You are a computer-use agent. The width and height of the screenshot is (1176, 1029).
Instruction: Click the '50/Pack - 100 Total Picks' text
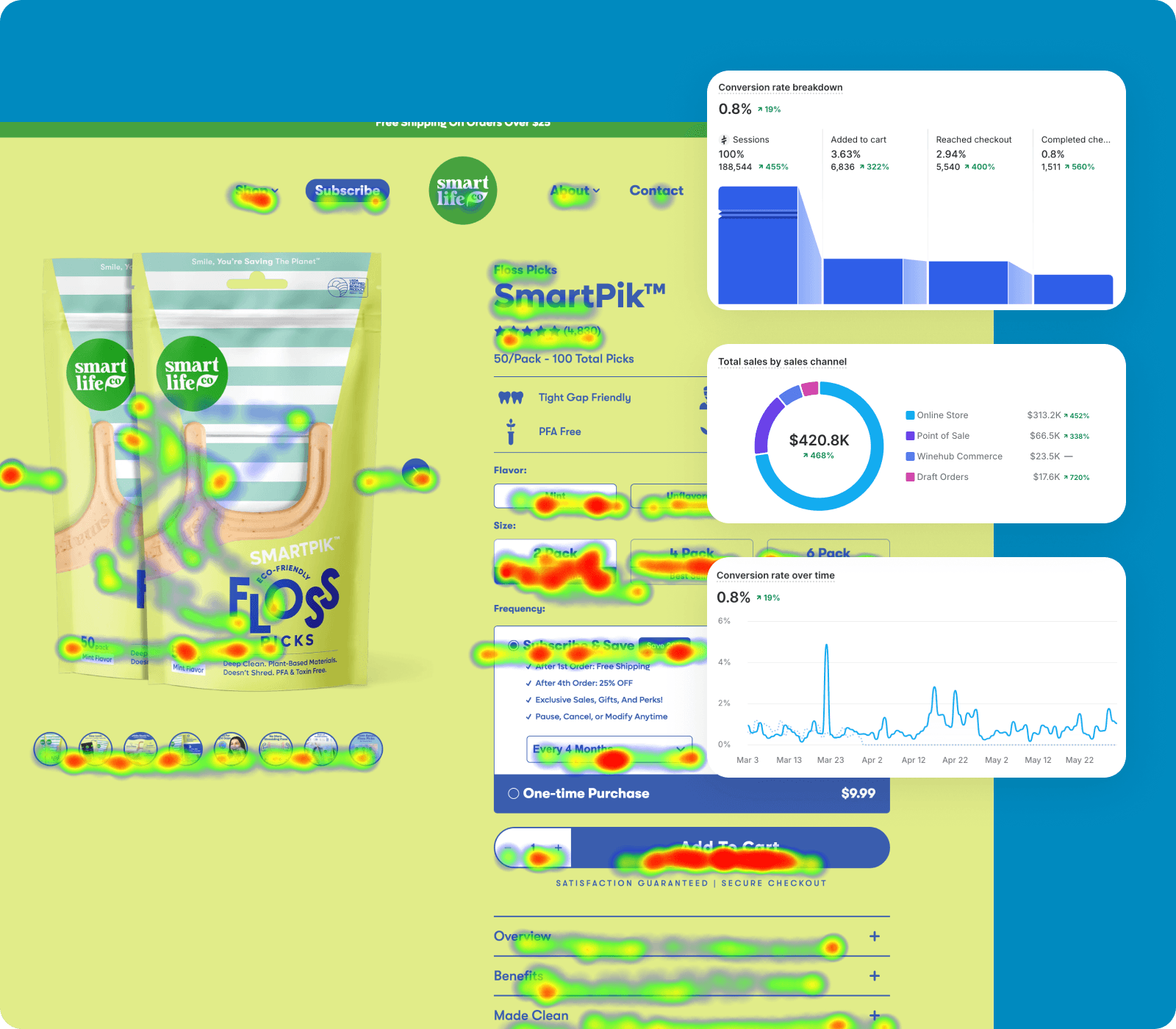(x=564, y=359)
